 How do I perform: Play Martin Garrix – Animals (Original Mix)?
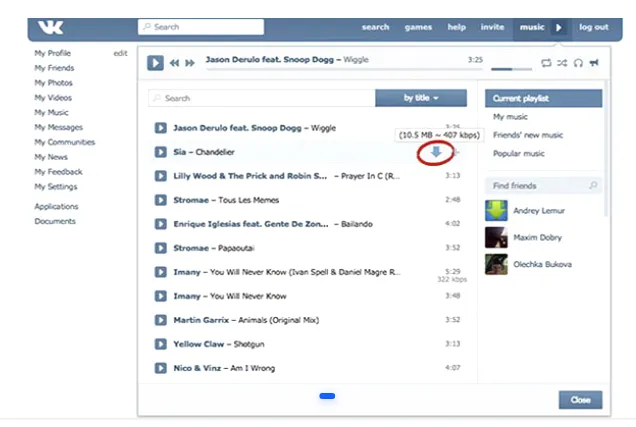click(x=161, y=320)
